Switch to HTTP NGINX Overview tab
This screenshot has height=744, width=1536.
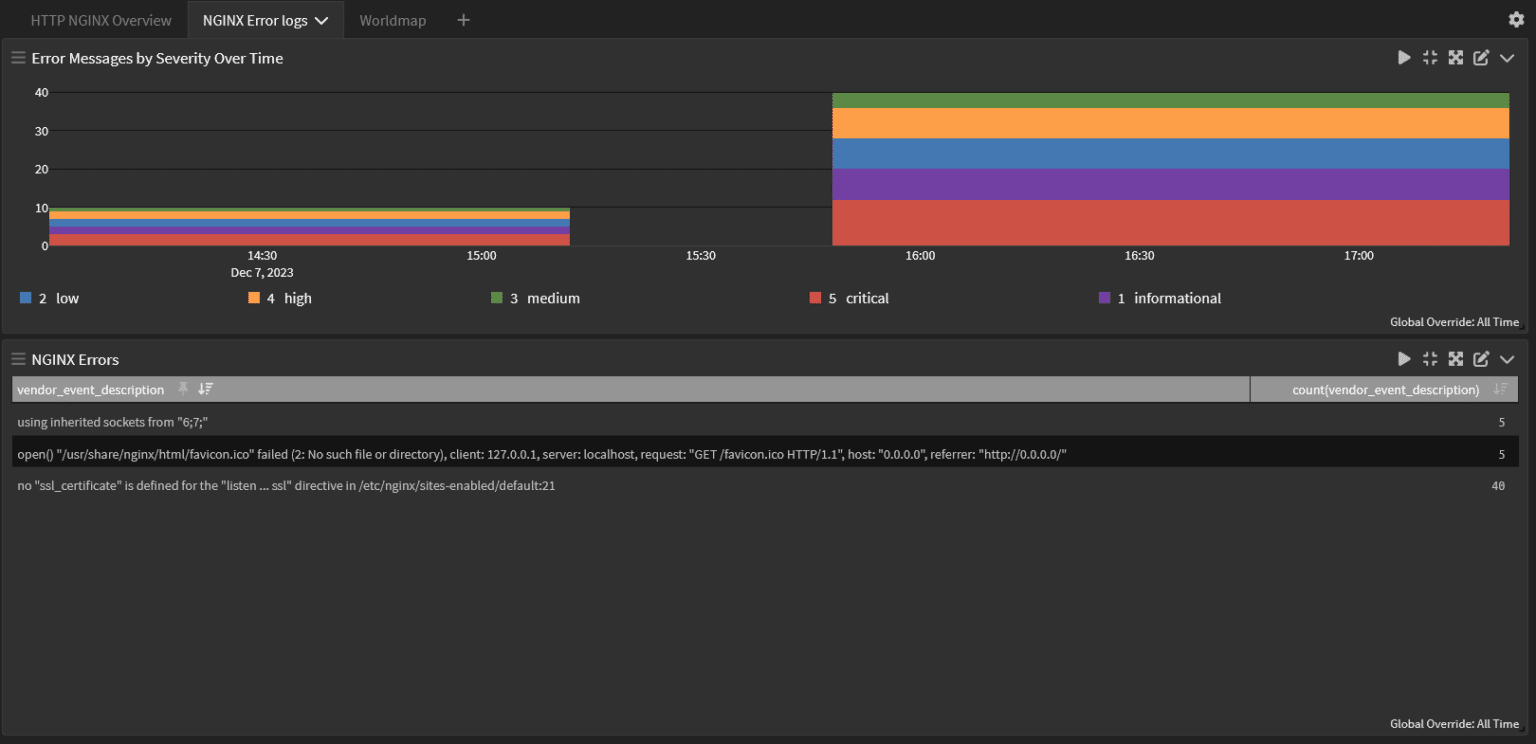coord(101,20)
